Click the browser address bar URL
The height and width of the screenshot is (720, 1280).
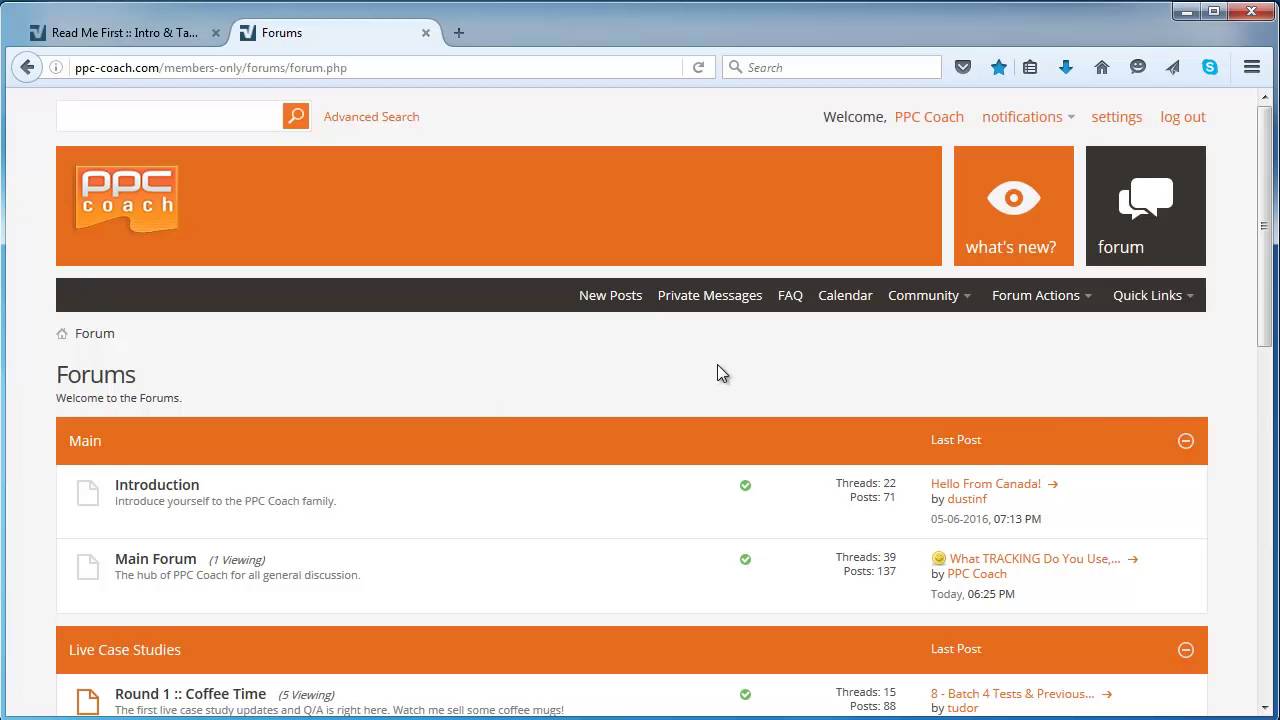pyautogui.click(x=211, y=68)
